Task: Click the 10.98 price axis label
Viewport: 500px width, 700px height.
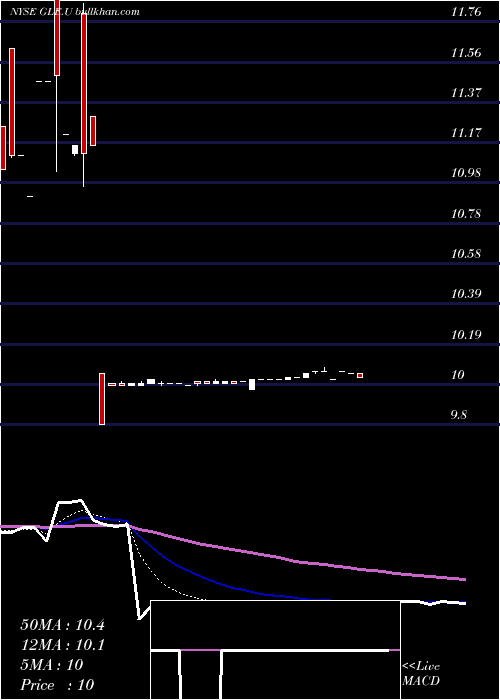Action: (466, 173)
